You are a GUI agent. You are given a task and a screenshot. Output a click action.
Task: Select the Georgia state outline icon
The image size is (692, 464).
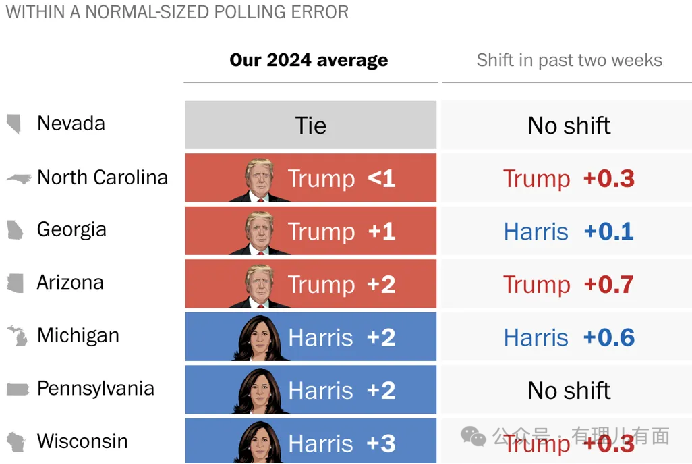(x=15, y=230)
